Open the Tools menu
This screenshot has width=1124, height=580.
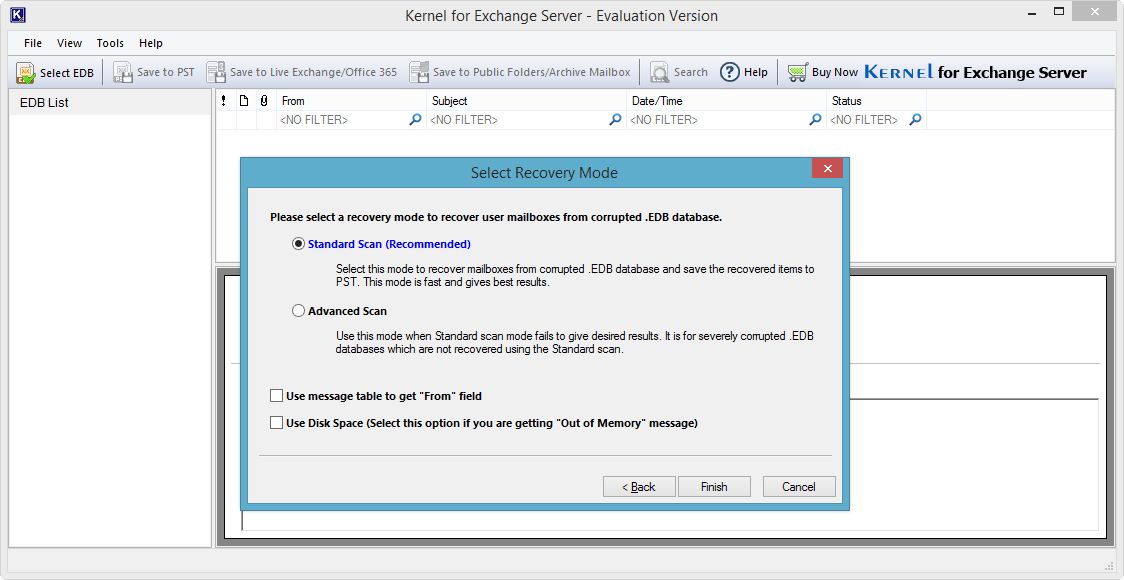click(110, 43)
